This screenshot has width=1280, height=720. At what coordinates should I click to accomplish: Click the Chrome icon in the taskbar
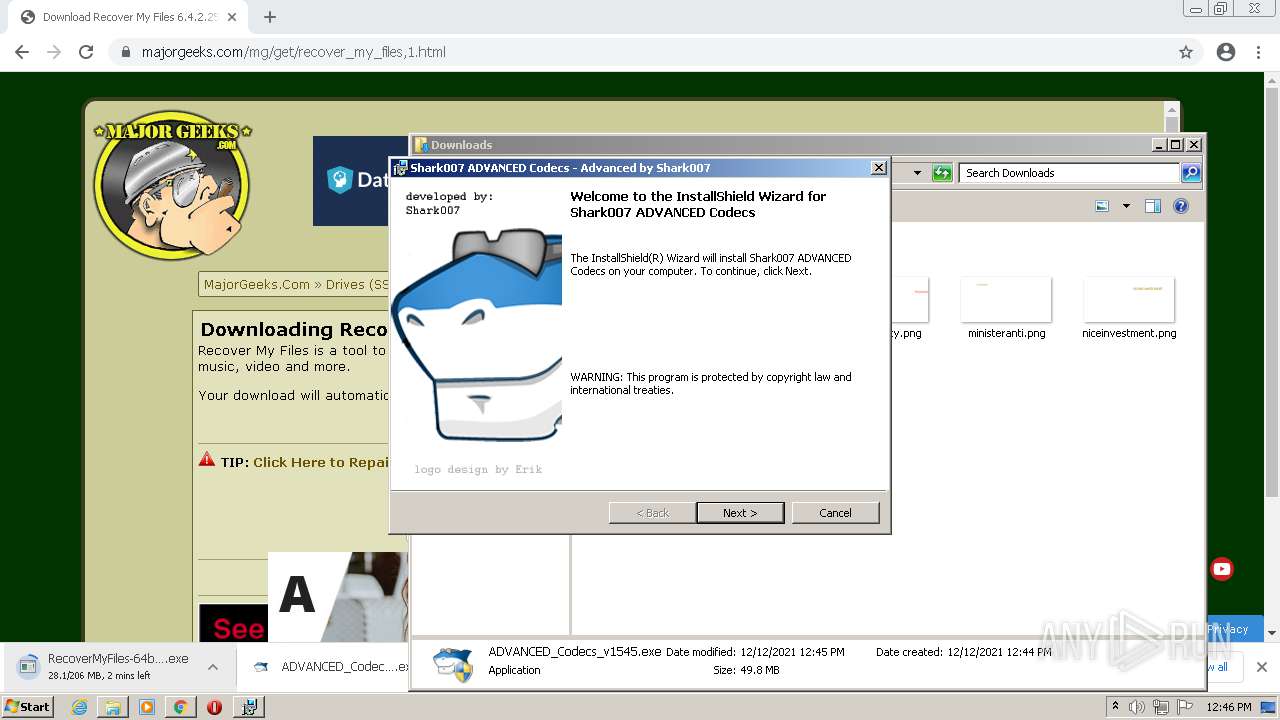pos(180,707)
